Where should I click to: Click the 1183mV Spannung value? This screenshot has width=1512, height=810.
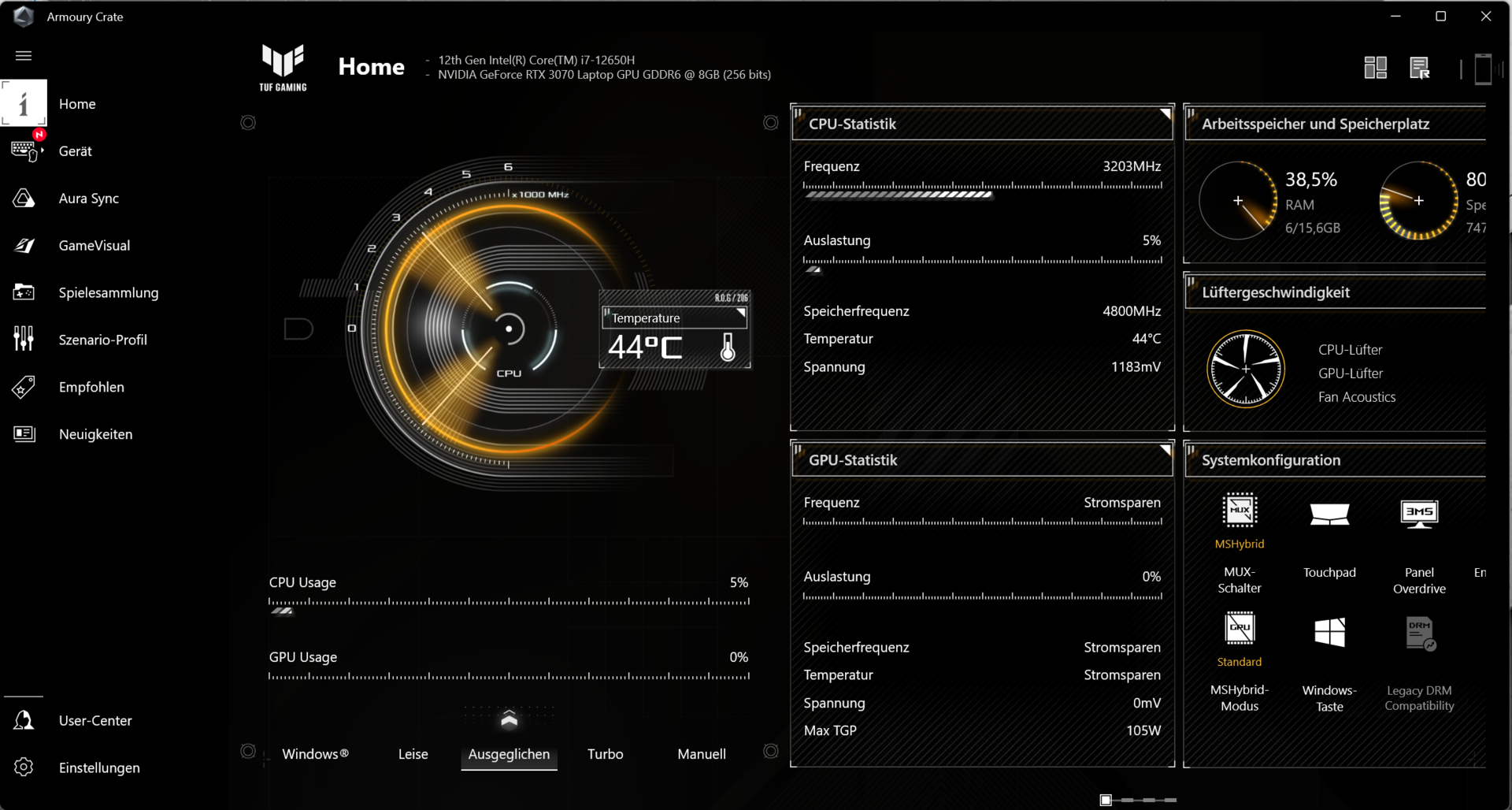coord(1136,366)
